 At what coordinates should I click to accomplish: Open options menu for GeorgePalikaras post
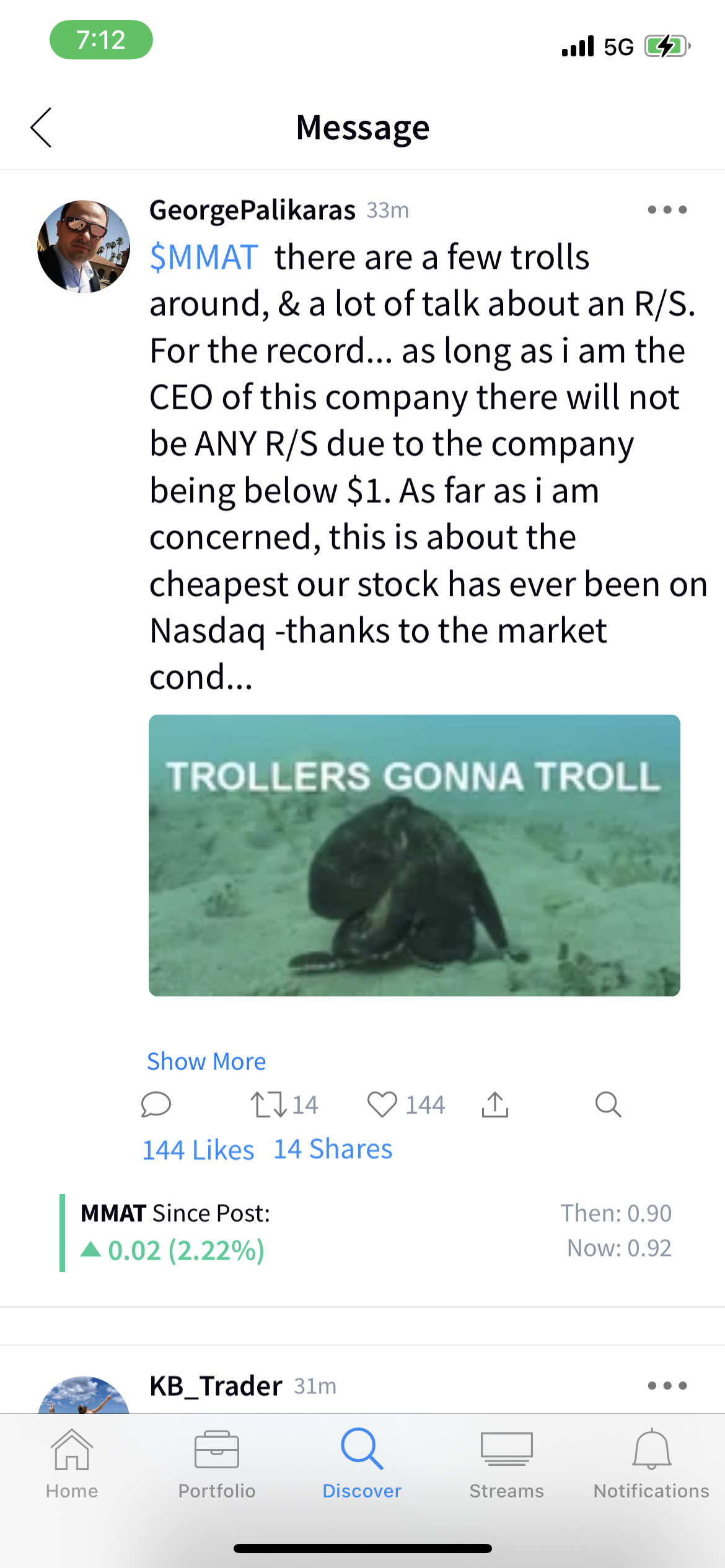pos(667,210)
